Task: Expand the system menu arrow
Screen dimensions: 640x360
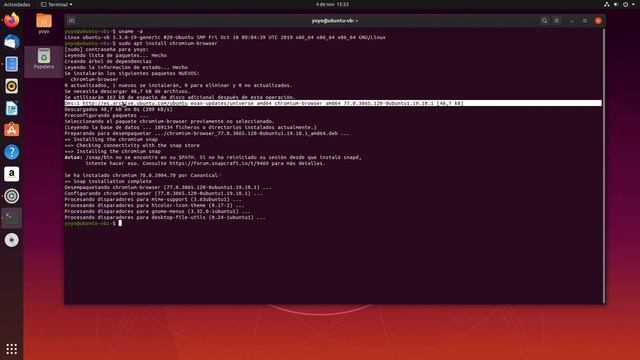Action: coord(633,4)
